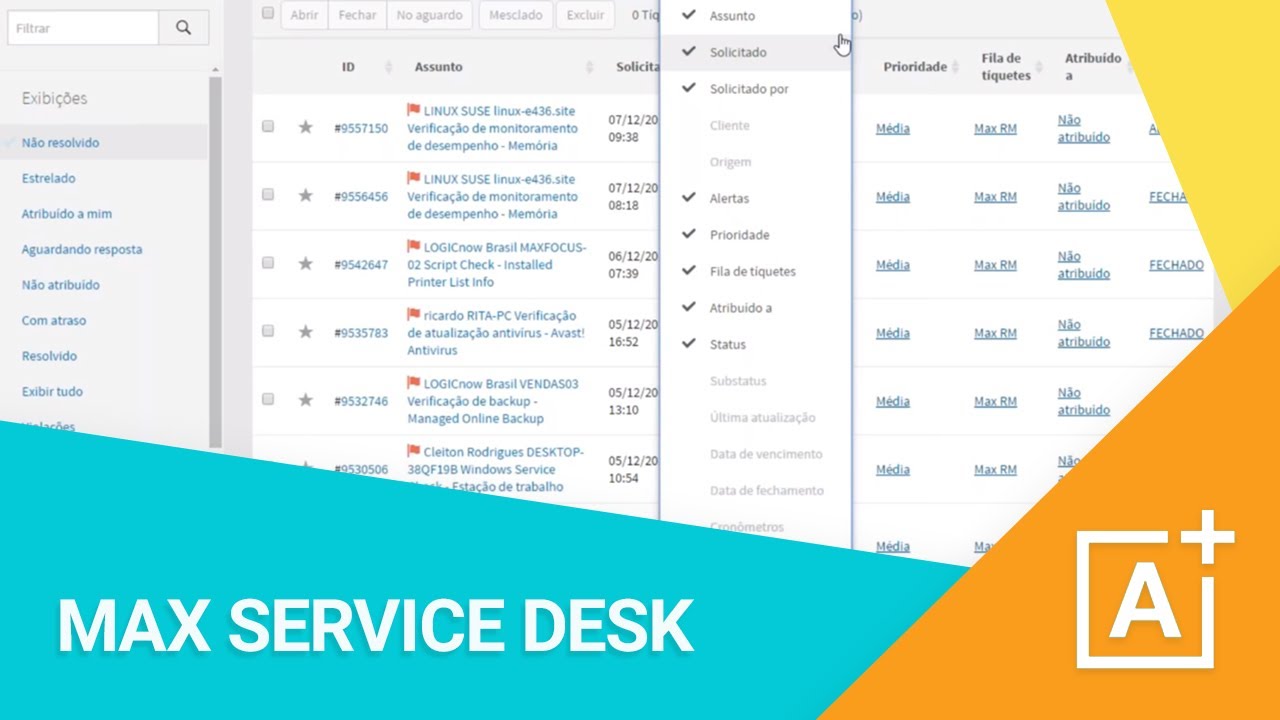Star ticket #9532746
The width and height of the screenshot is (1280, 720).
[x=306, y=399]
